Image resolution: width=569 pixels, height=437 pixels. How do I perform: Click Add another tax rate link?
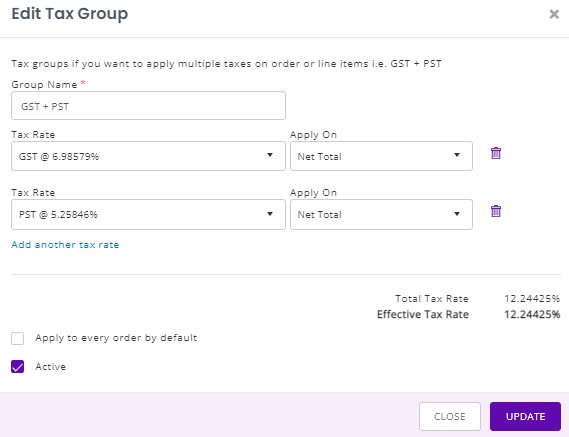[x=65, y=245]
